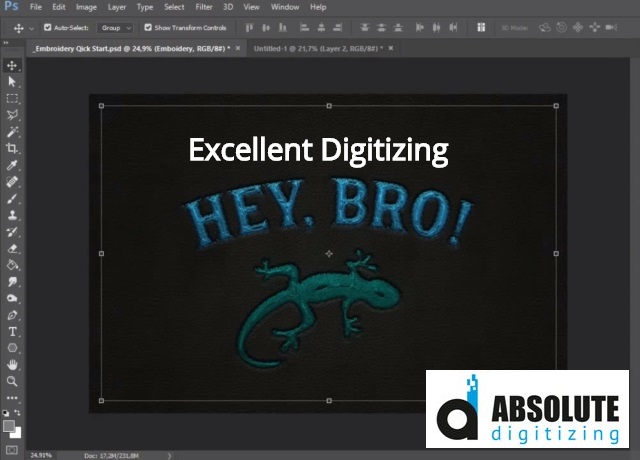The height and width of the screenshot is (460, 640).
Task: Click the 24.91% zoom level field
Action: (41, 454)
